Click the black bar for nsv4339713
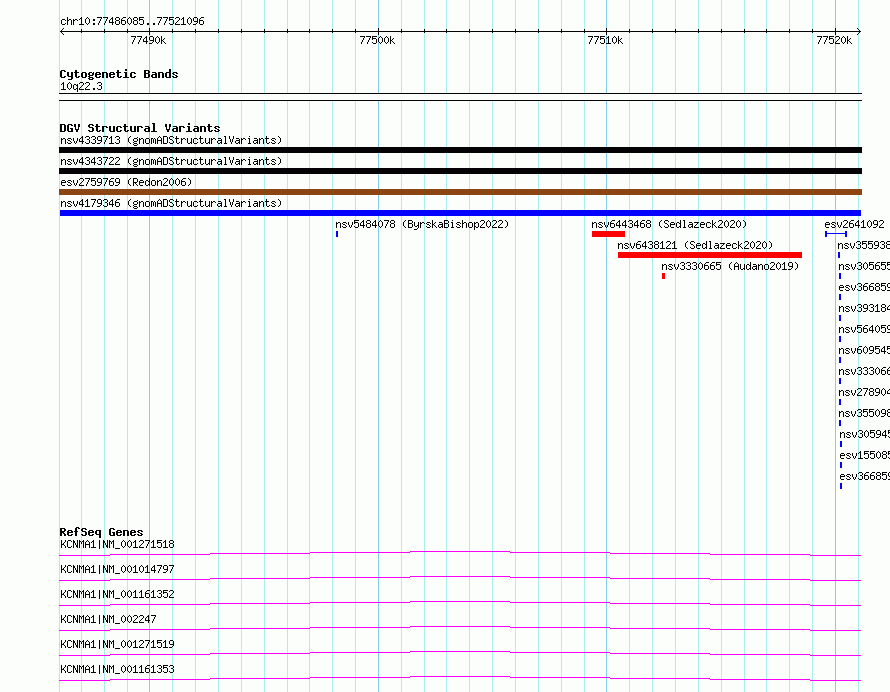 (460, 150)
